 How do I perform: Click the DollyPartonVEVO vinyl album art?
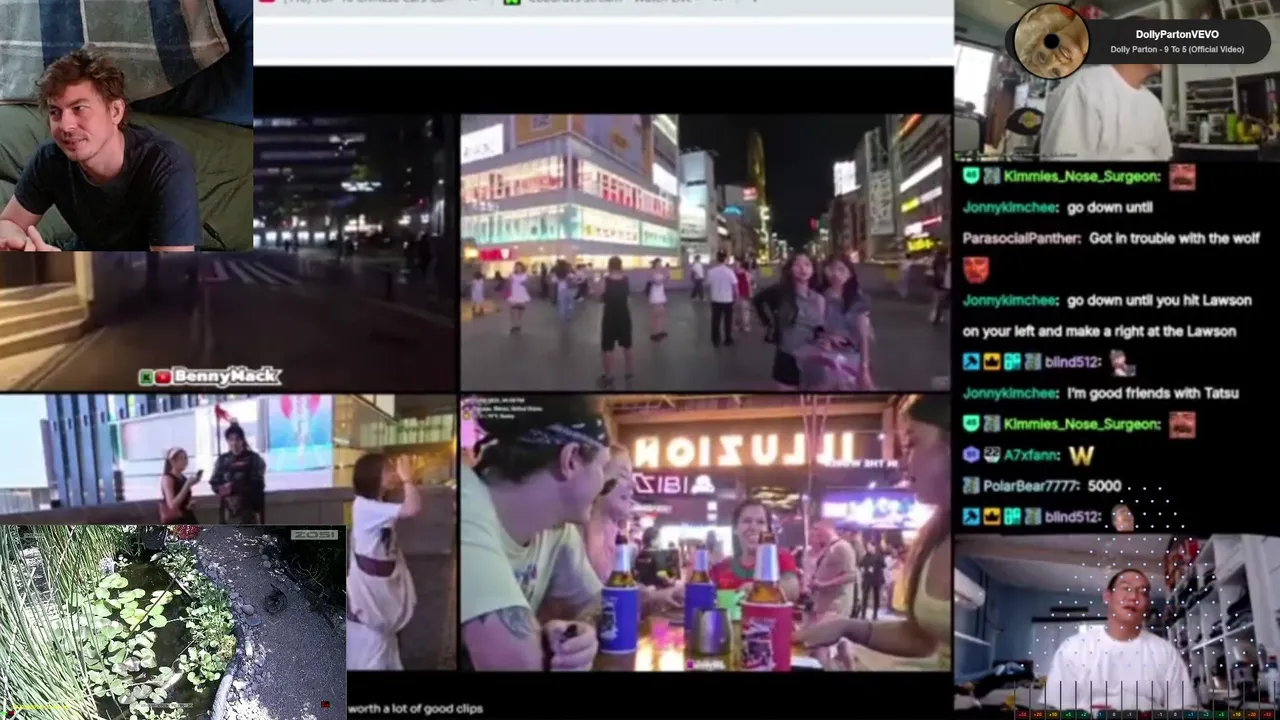[x=1051, y=41]
